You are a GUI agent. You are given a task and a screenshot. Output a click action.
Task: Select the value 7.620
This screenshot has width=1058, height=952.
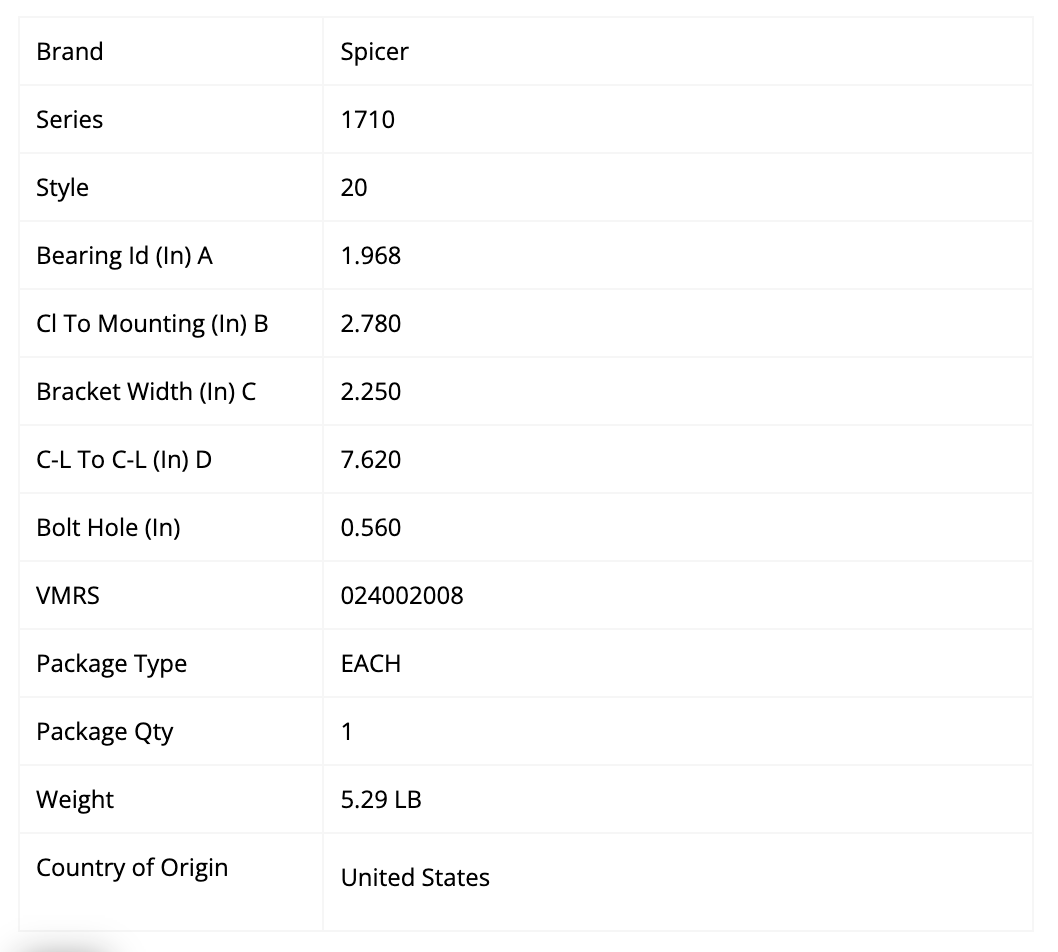370,459
